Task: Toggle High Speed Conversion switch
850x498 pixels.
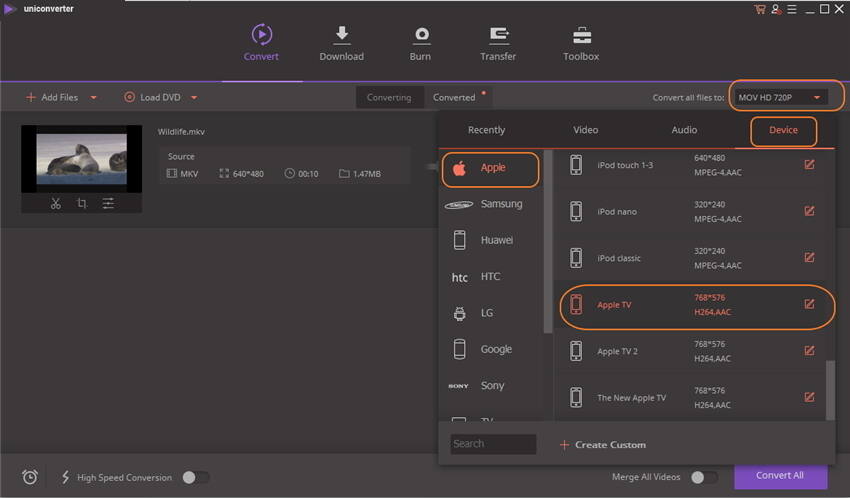Action: [x=196, y=477]
